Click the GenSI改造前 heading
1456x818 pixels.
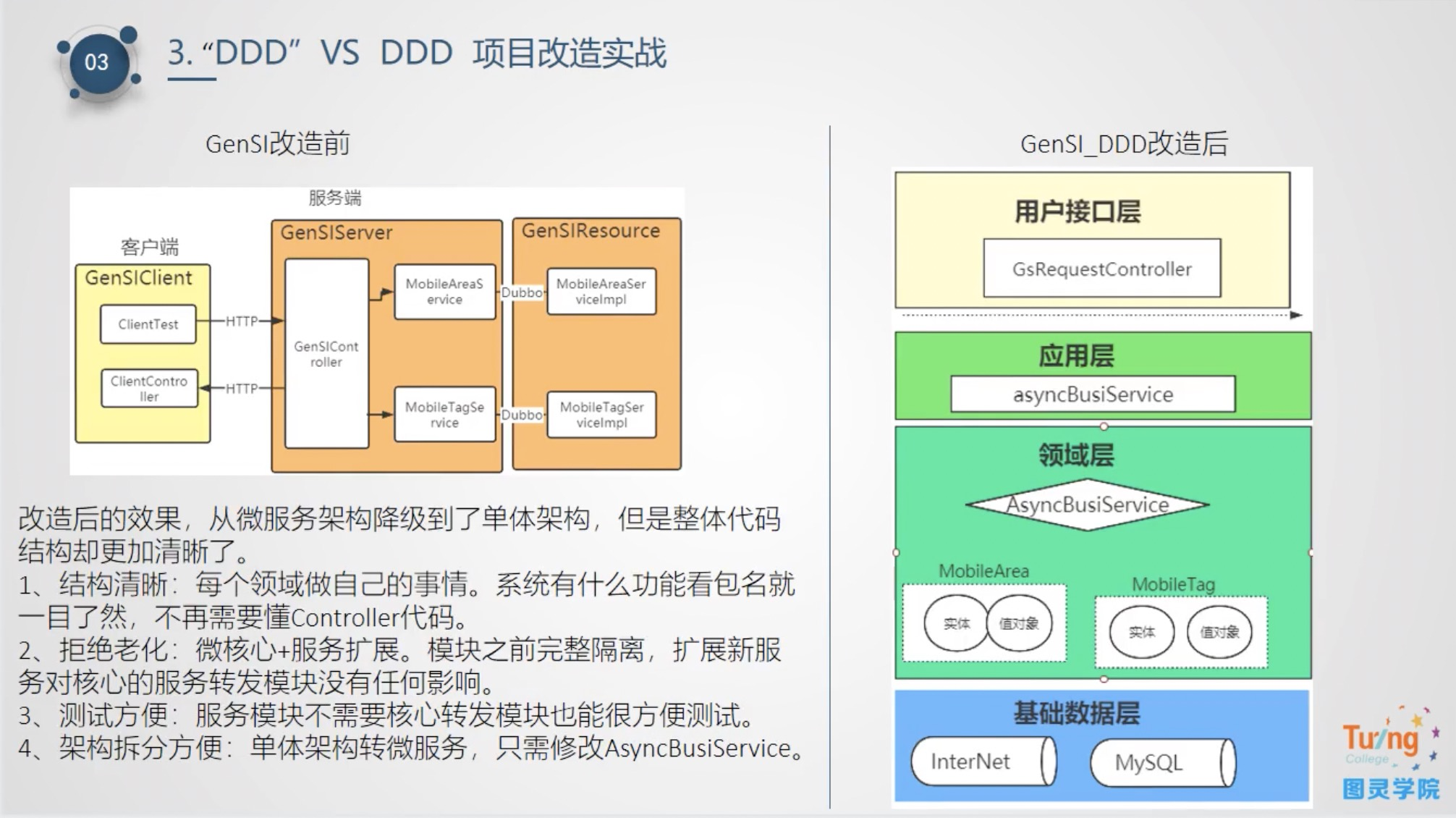tap(277, 143)
